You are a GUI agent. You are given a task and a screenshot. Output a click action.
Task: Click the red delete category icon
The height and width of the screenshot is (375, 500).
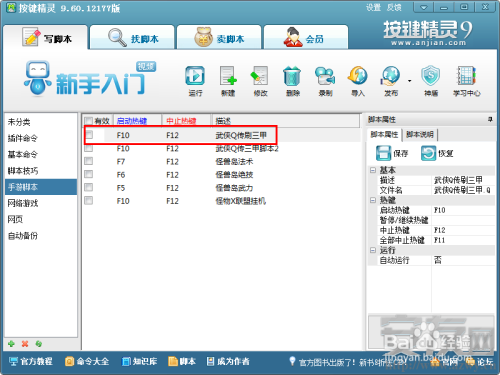pos(25,344)
